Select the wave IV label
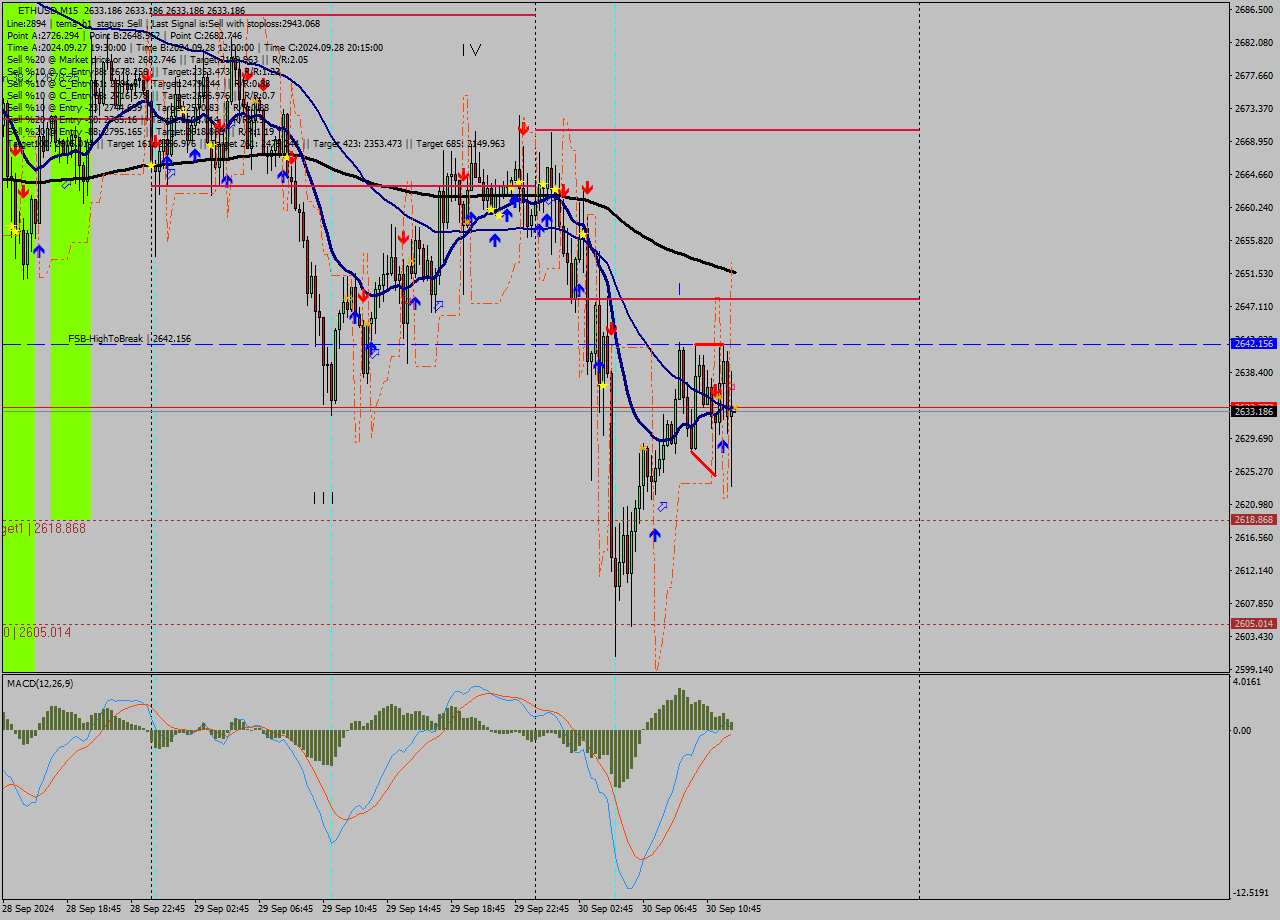The height and width of the screenshot is (920, 1280). (x=472, y=50)
